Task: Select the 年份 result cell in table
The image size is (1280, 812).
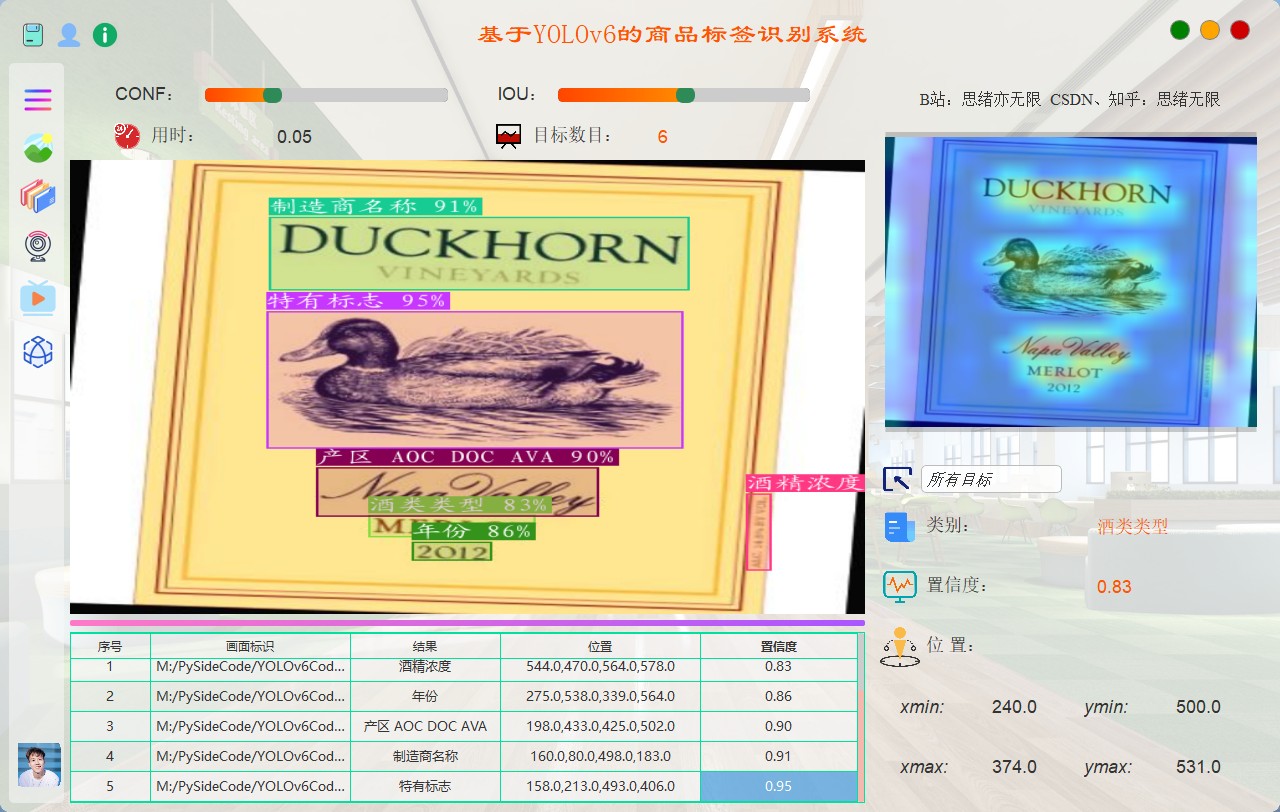Action: coord(425,696)
